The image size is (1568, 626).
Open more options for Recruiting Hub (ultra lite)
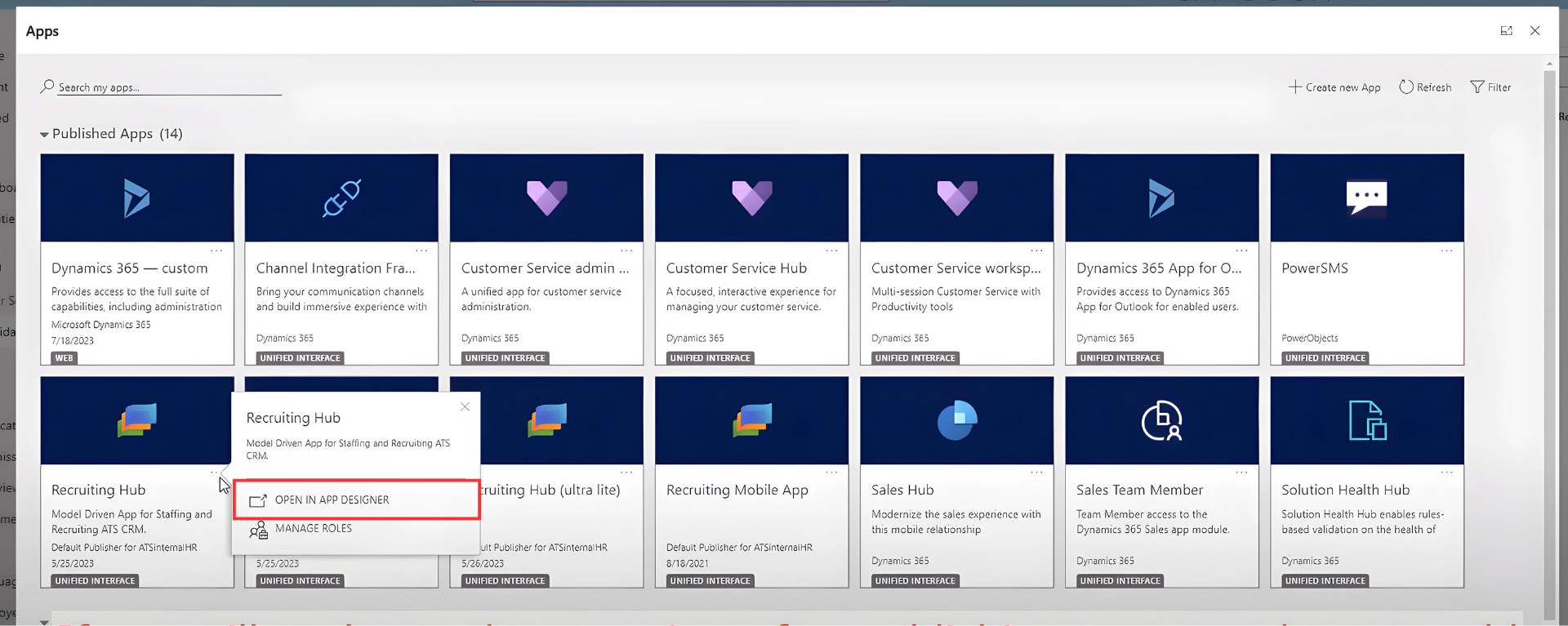tap(626, 473)
